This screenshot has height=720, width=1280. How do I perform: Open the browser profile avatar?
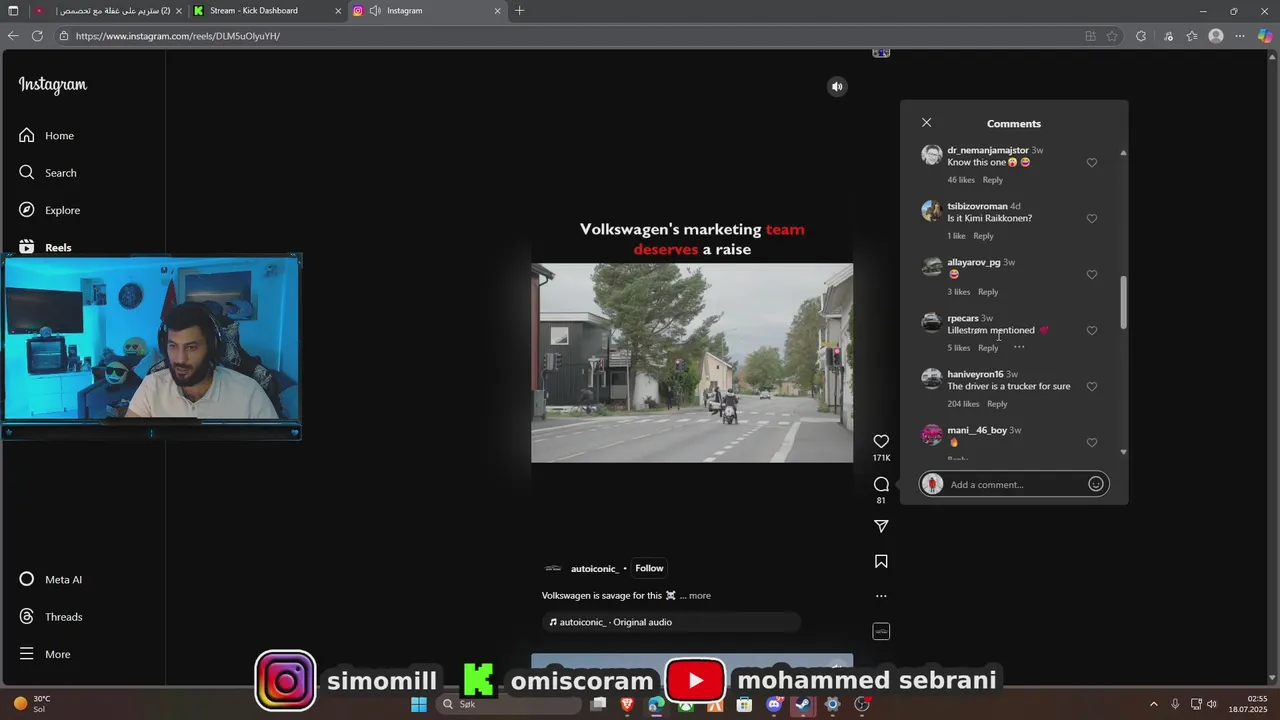point(1216,36)
